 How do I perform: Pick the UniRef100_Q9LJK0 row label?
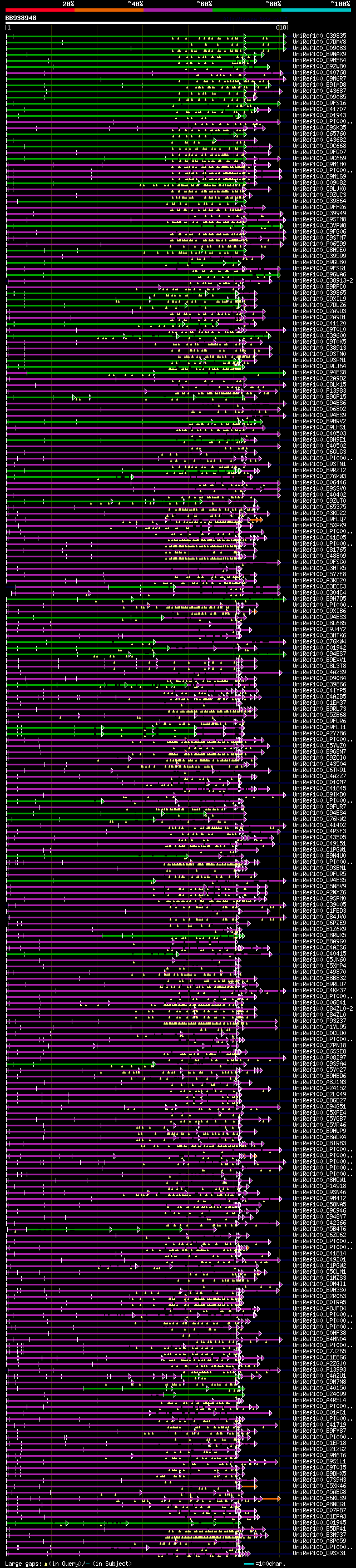(319, 189)
